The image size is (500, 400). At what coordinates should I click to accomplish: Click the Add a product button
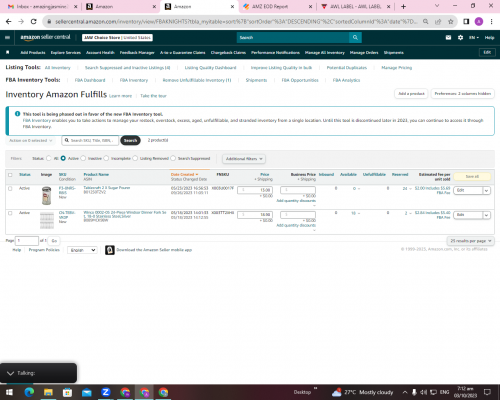coord(411,94)
